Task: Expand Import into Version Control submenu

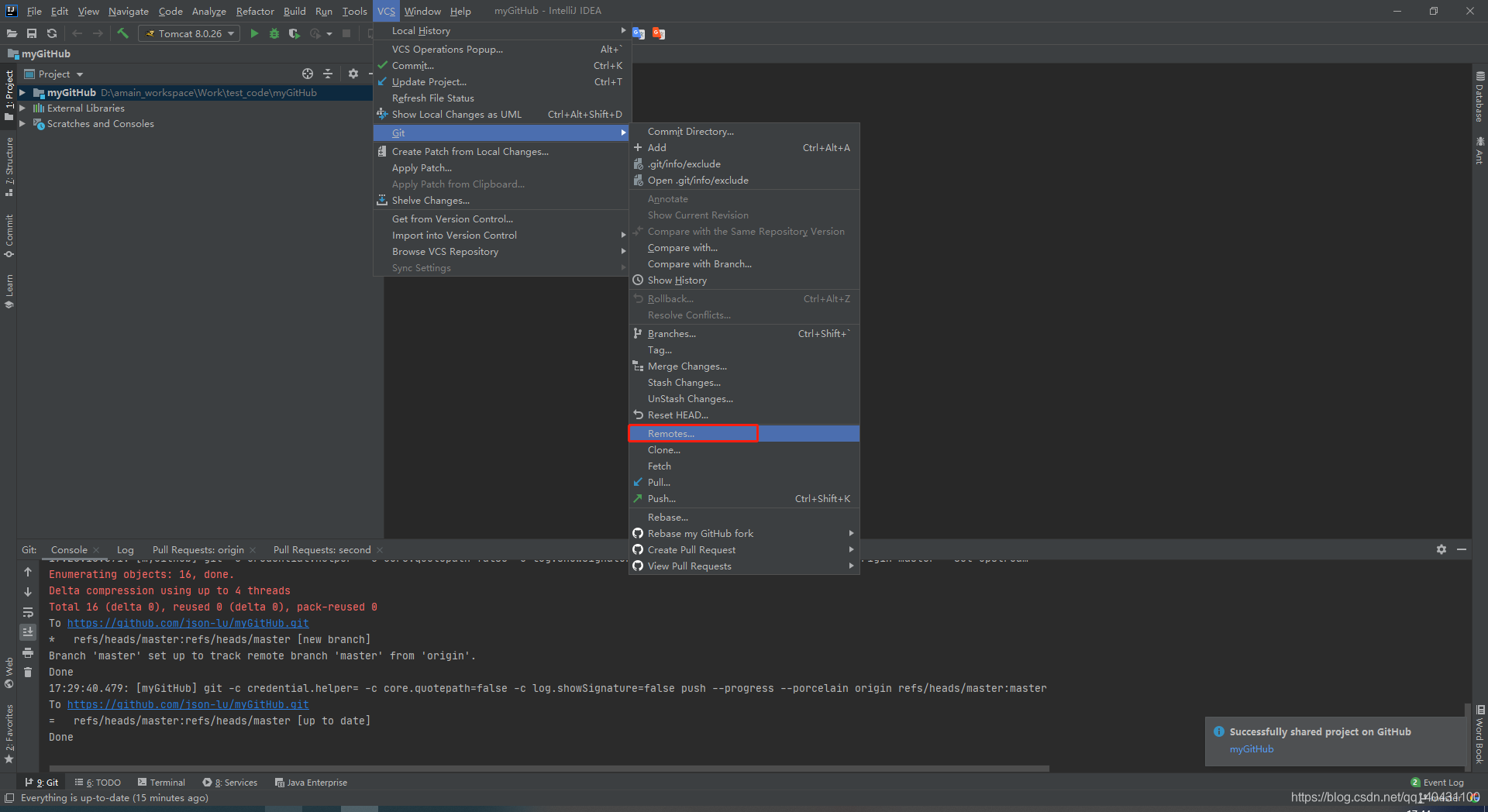Action: 502,236
